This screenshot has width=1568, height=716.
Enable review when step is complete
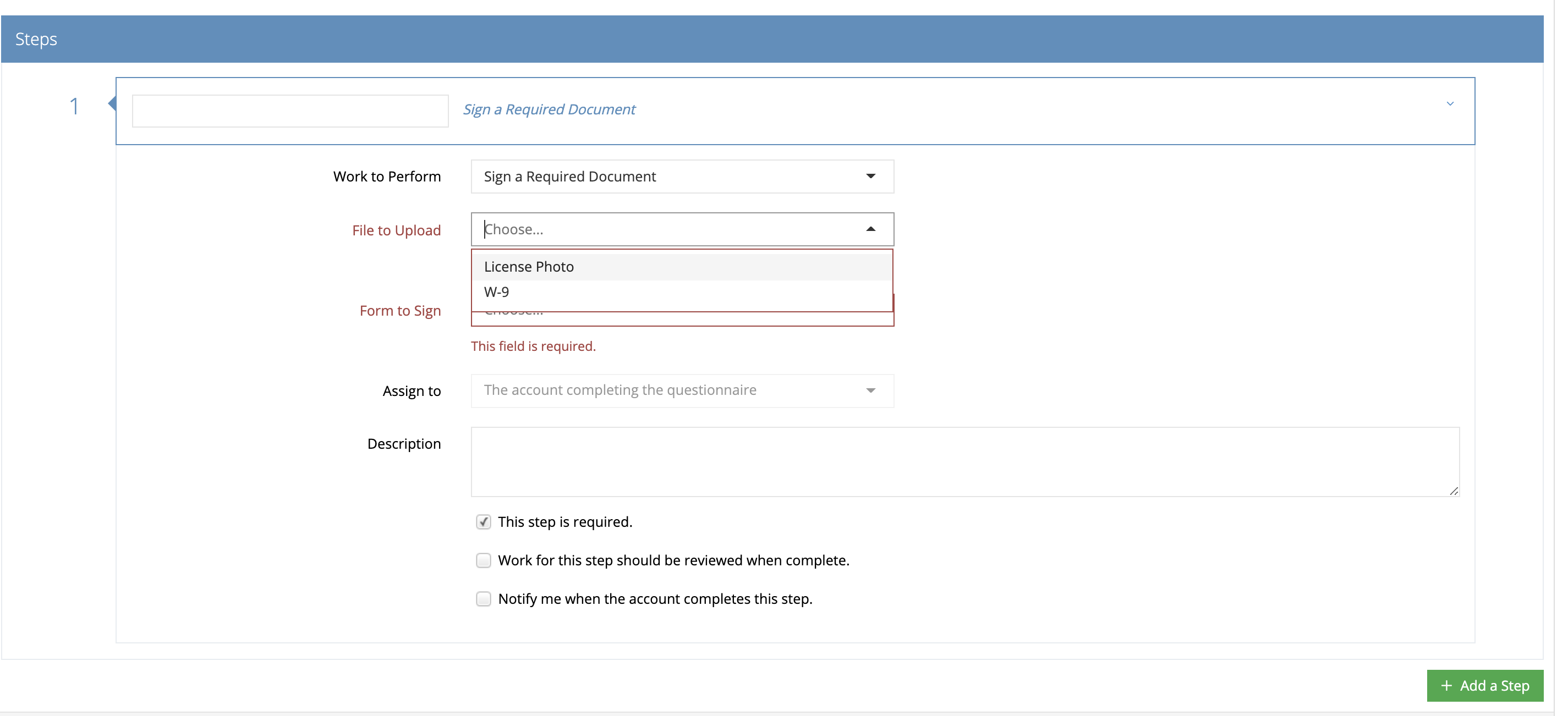coord(483,560)
